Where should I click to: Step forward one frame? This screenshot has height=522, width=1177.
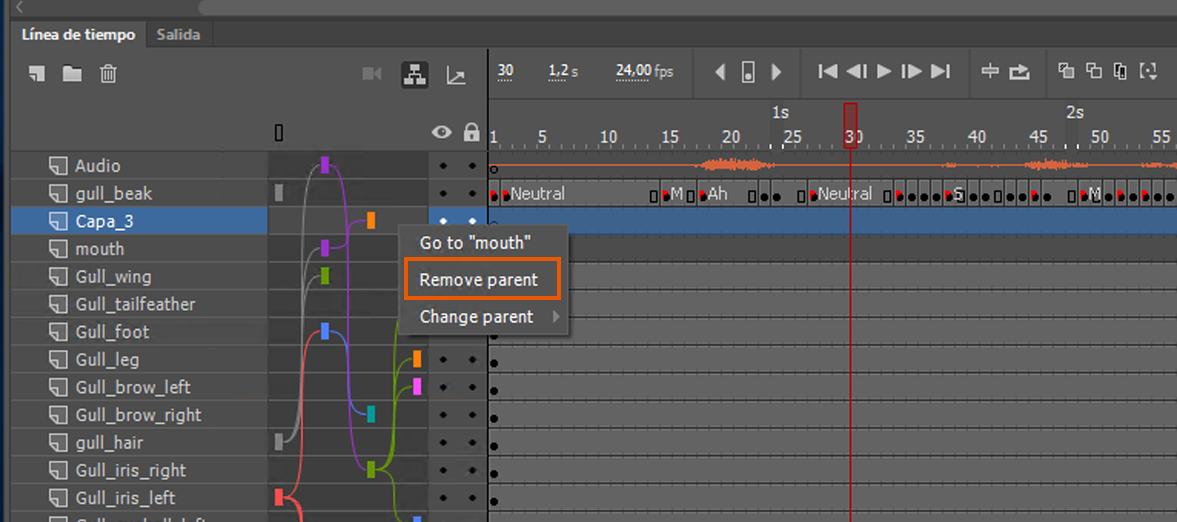point(912,71)
